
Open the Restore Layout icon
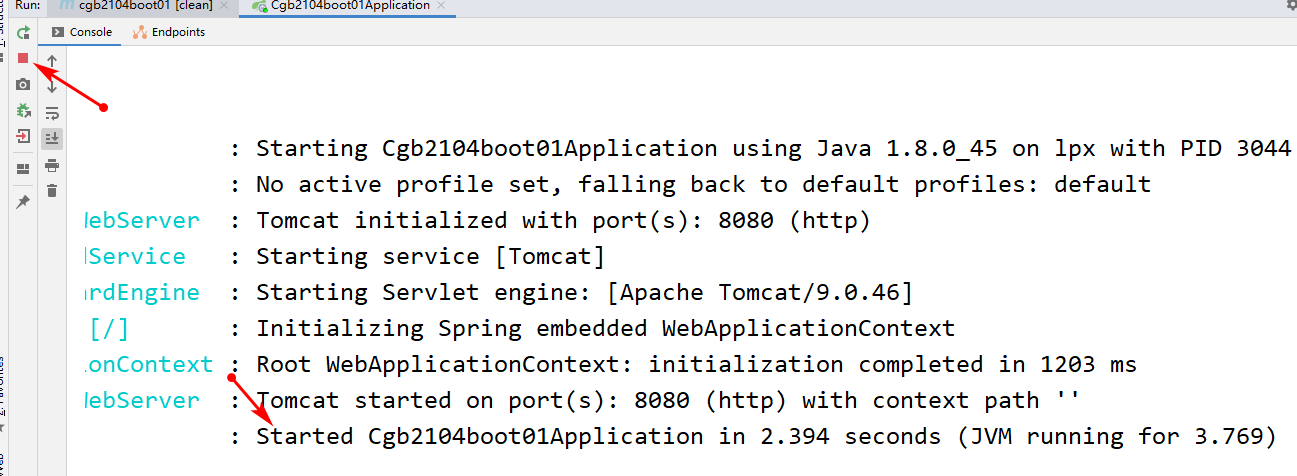coord(23,168)
